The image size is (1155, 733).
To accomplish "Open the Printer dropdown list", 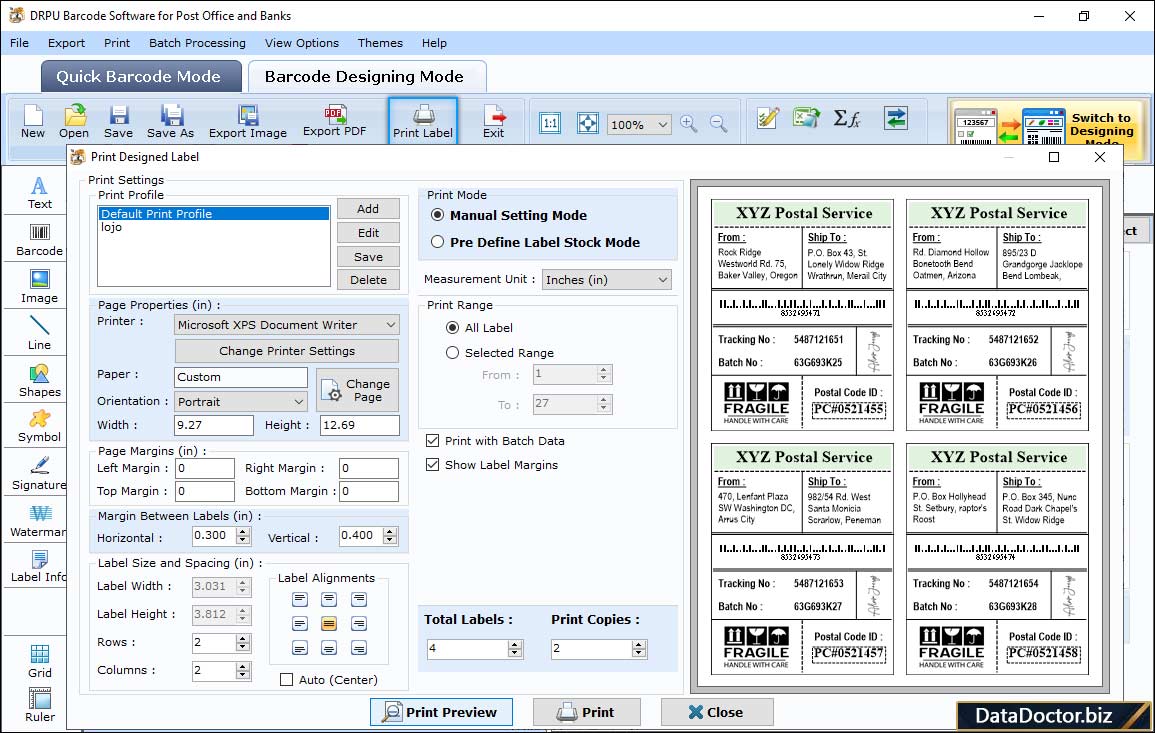I will pyautogui.click(x=287, y=325).
